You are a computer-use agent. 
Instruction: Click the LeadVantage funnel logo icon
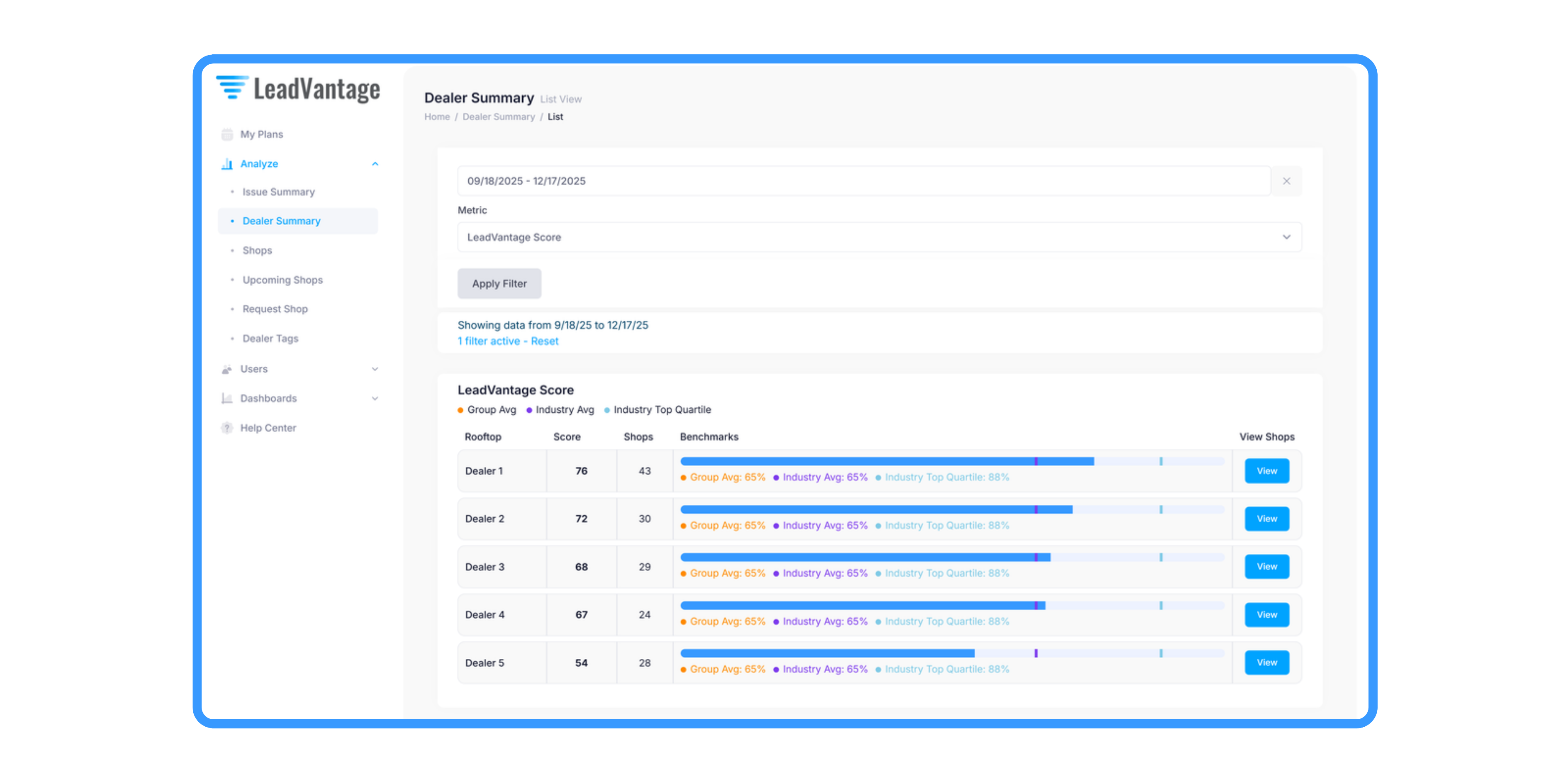(232, 88)
